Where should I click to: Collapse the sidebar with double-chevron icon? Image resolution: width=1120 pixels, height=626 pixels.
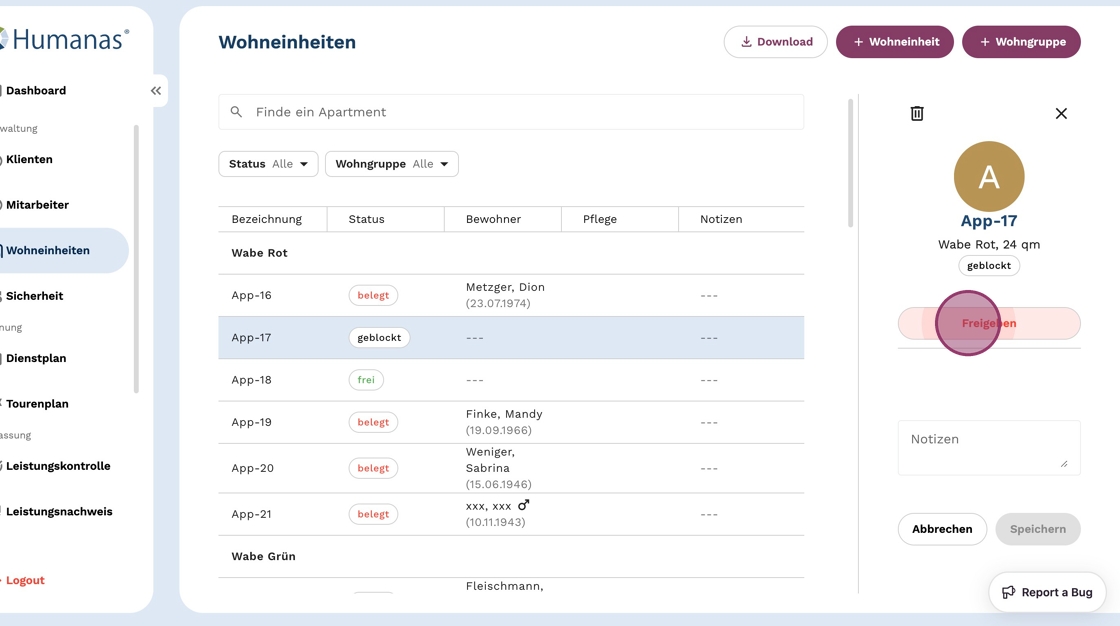[156, 91]
